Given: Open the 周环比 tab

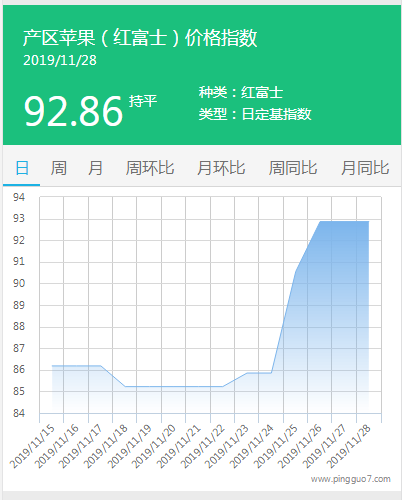Looking at the screenshot, I should tap(150, 168).
